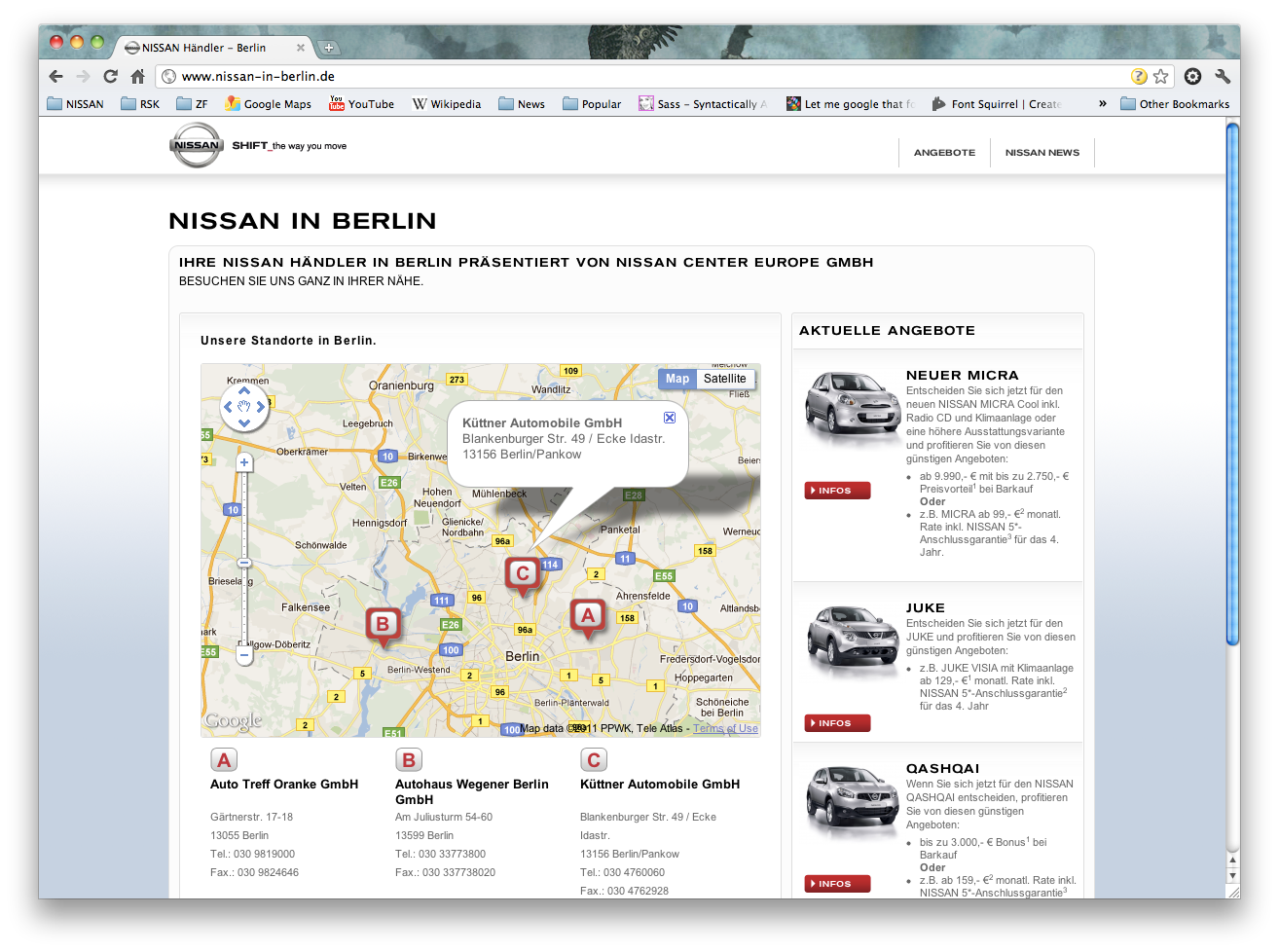1279x952 pixels.
Task: Click the page vertical scrollbar thumb
Action: (x=1232, y=384)
